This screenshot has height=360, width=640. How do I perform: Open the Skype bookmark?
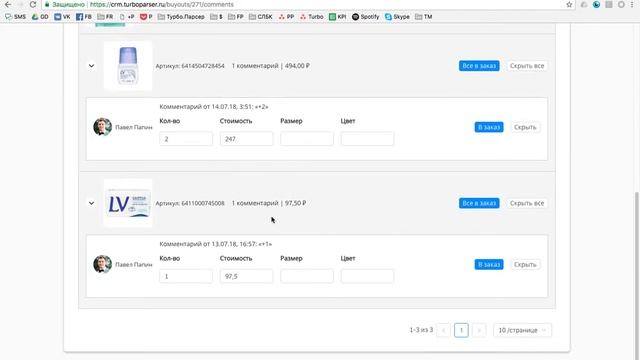[x=397, y=17]
